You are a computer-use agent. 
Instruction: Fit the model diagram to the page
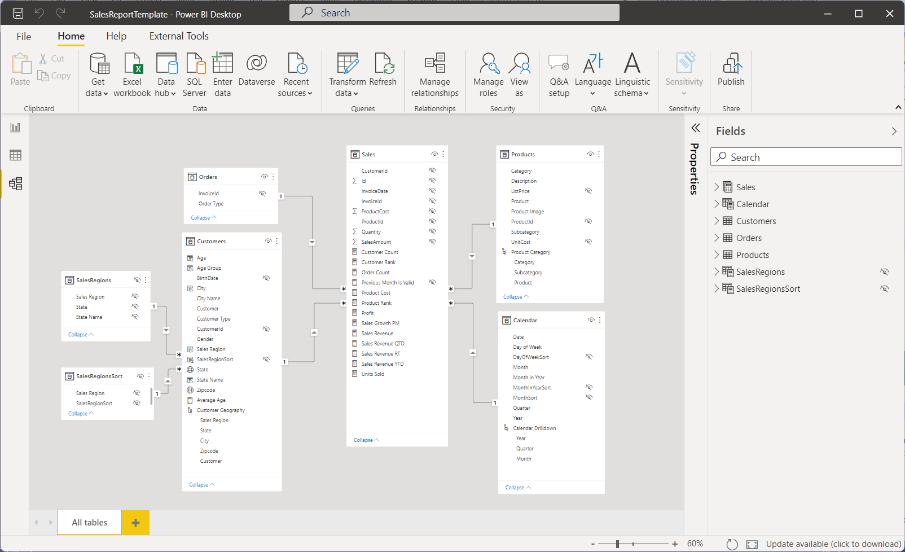(752, 544)
